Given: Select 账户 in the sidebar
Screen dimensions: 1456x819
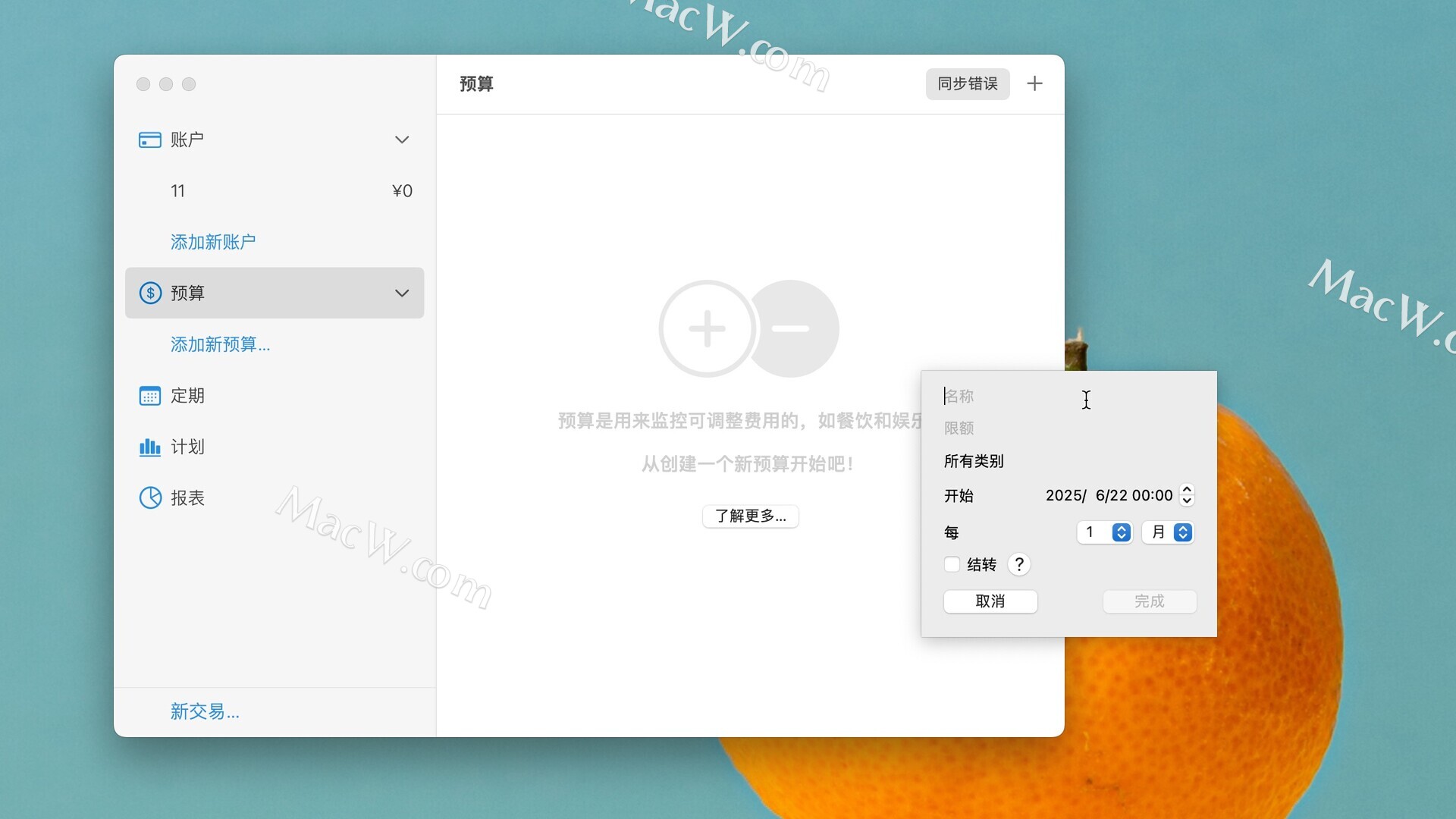Looking at the screenshot, I should 275,140.
